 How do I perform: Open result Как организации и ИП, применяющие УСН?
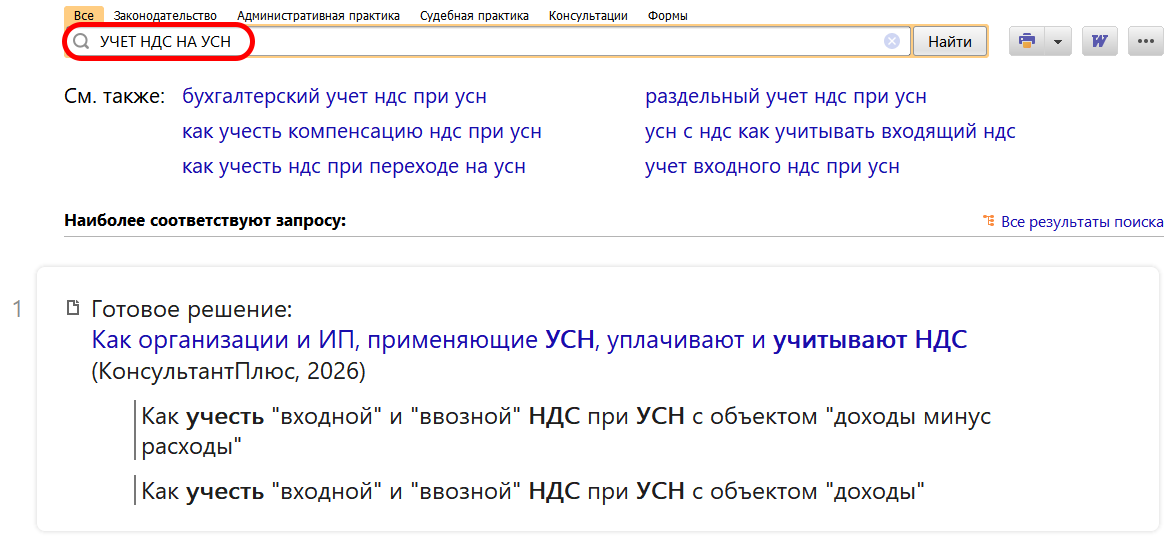pos(530,340)
